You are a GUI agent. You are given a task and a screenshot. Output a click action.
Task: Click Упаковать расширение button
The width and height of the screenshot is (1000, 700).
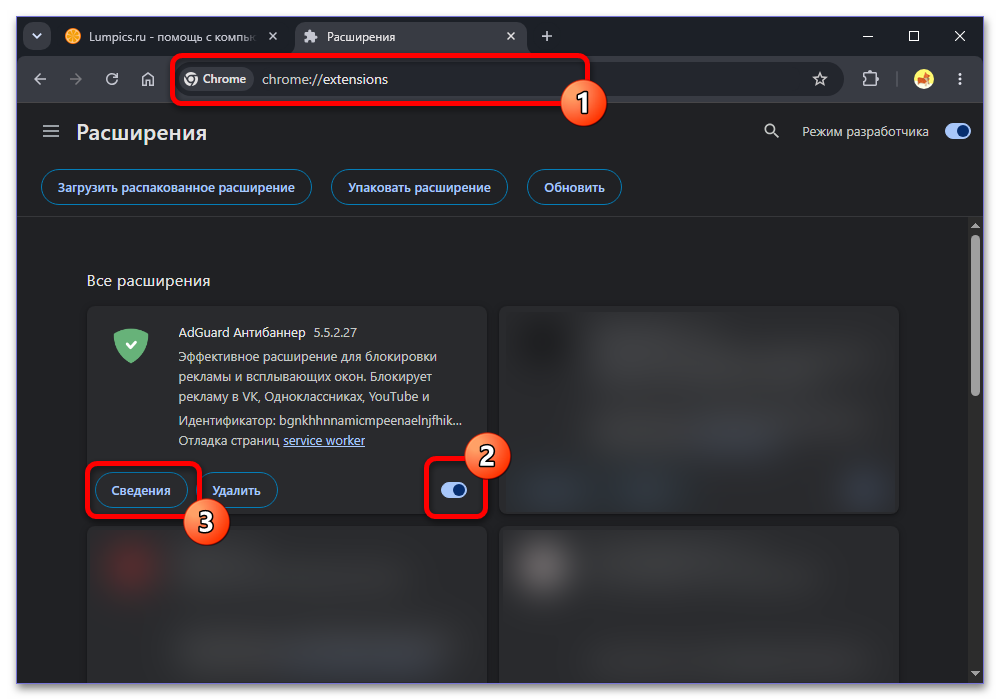[x=420, y=187]
